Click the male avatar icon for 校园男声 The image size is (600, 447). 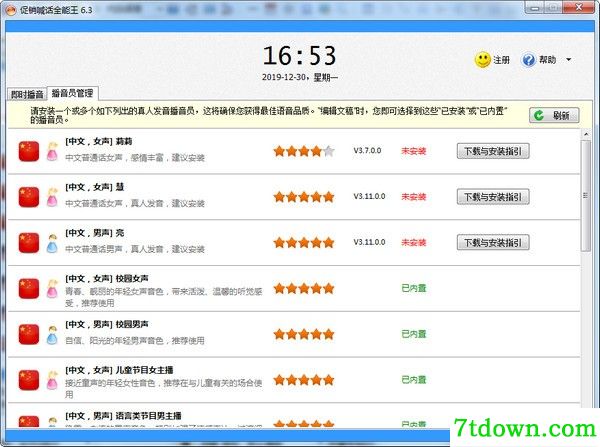[52, 335]
